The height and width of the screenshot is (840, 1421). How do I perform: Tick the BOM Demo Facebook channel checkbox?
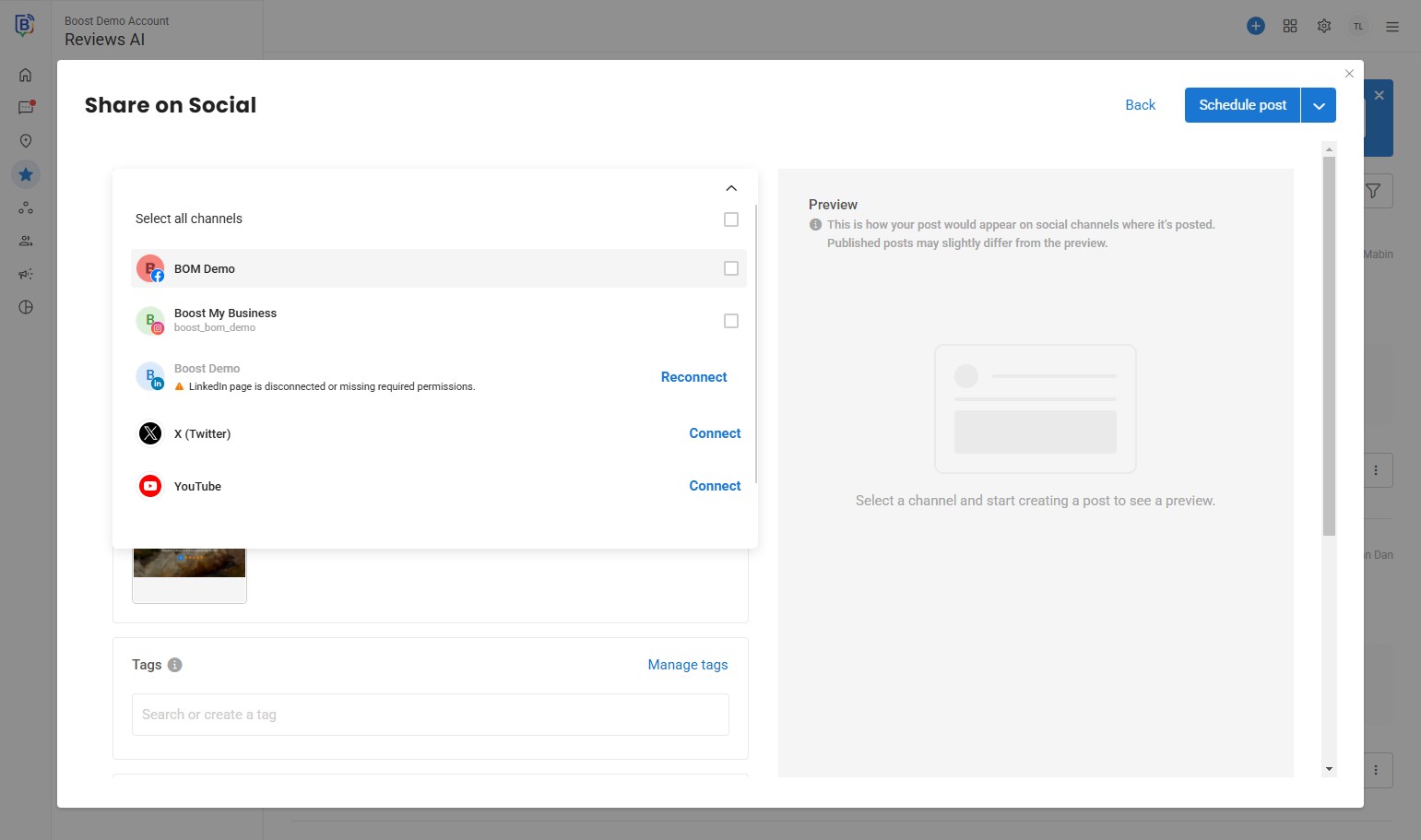[731, 268]
